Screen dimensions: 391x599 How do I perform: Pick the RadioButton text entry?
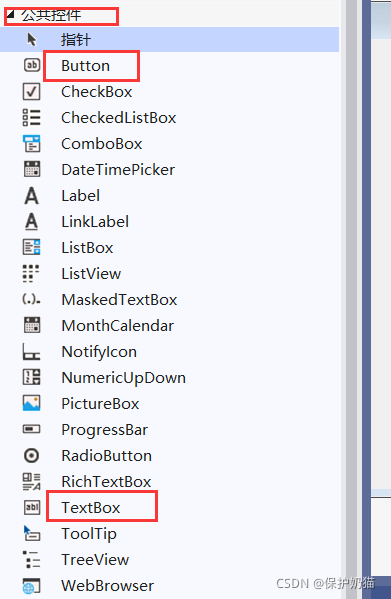(107, 456)
